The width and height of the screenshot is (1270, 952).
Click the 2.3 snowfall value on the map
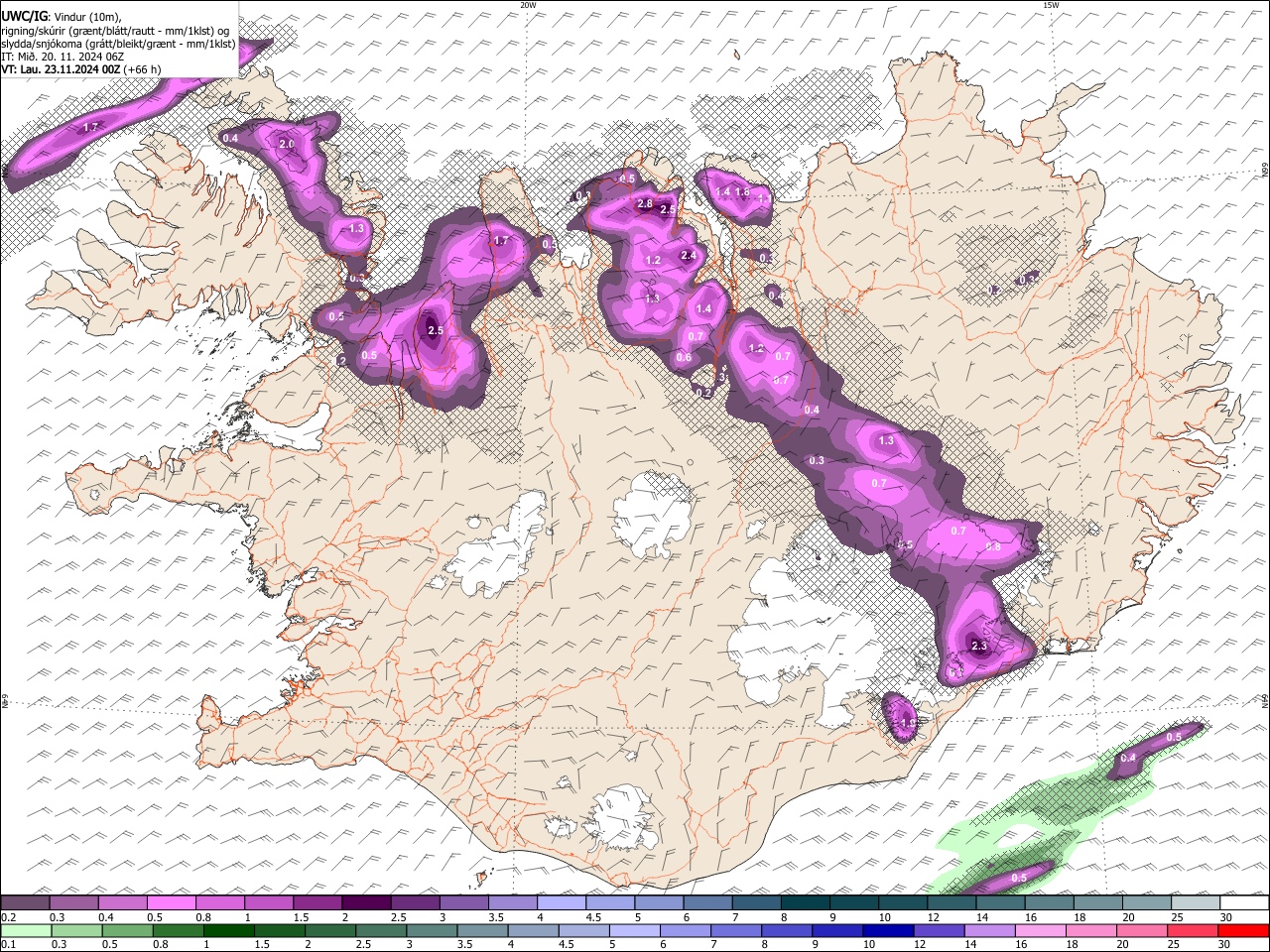(x=979, y=646)
